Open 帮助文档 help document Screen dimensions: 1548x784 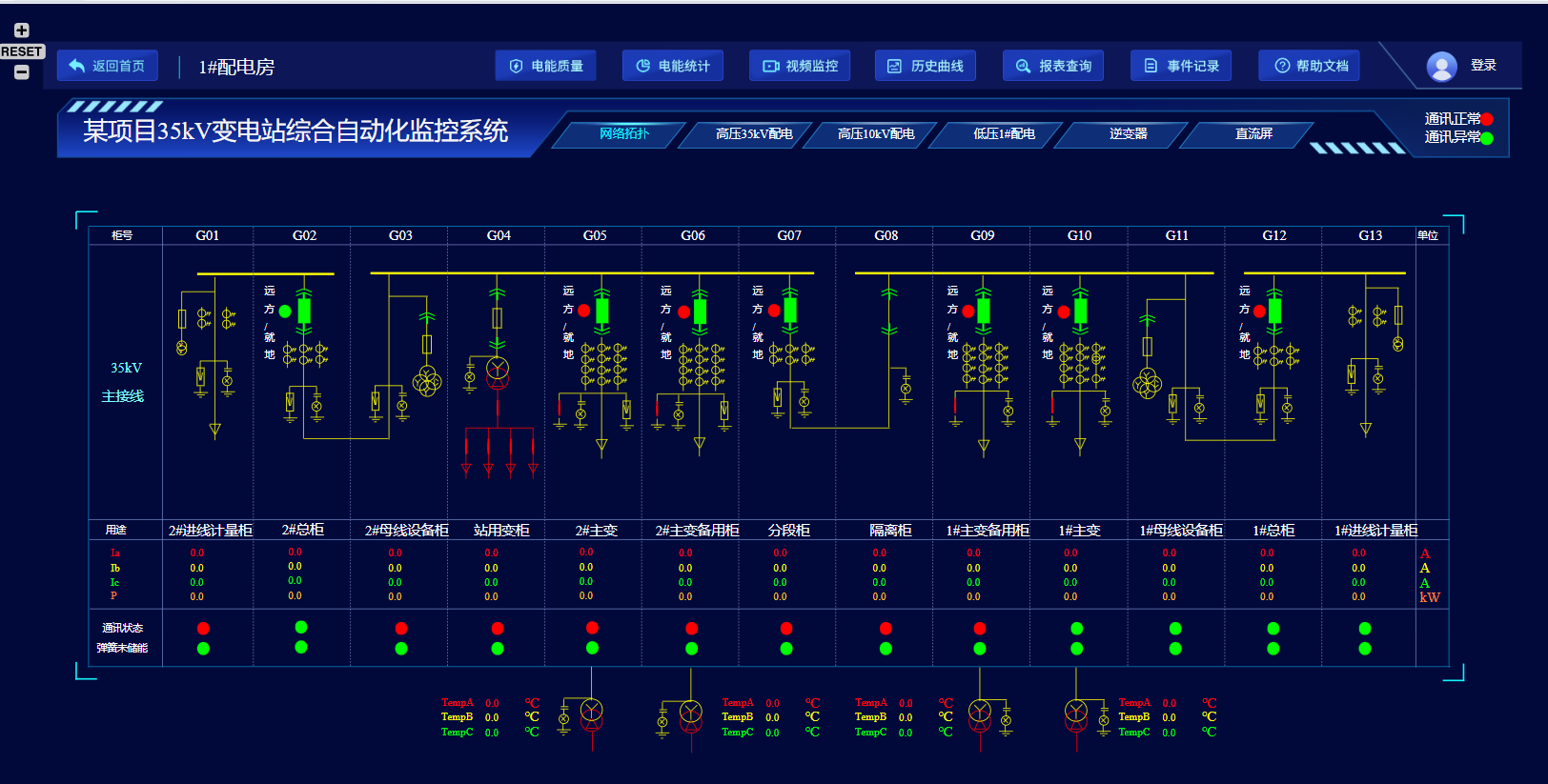point(1309,66)
